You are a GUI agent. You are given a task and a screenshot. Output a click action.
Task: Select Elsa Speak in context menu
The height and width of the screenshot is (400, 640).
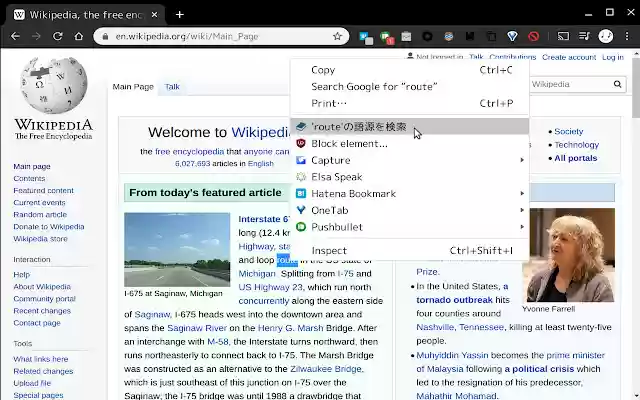(x=409, y=177)
